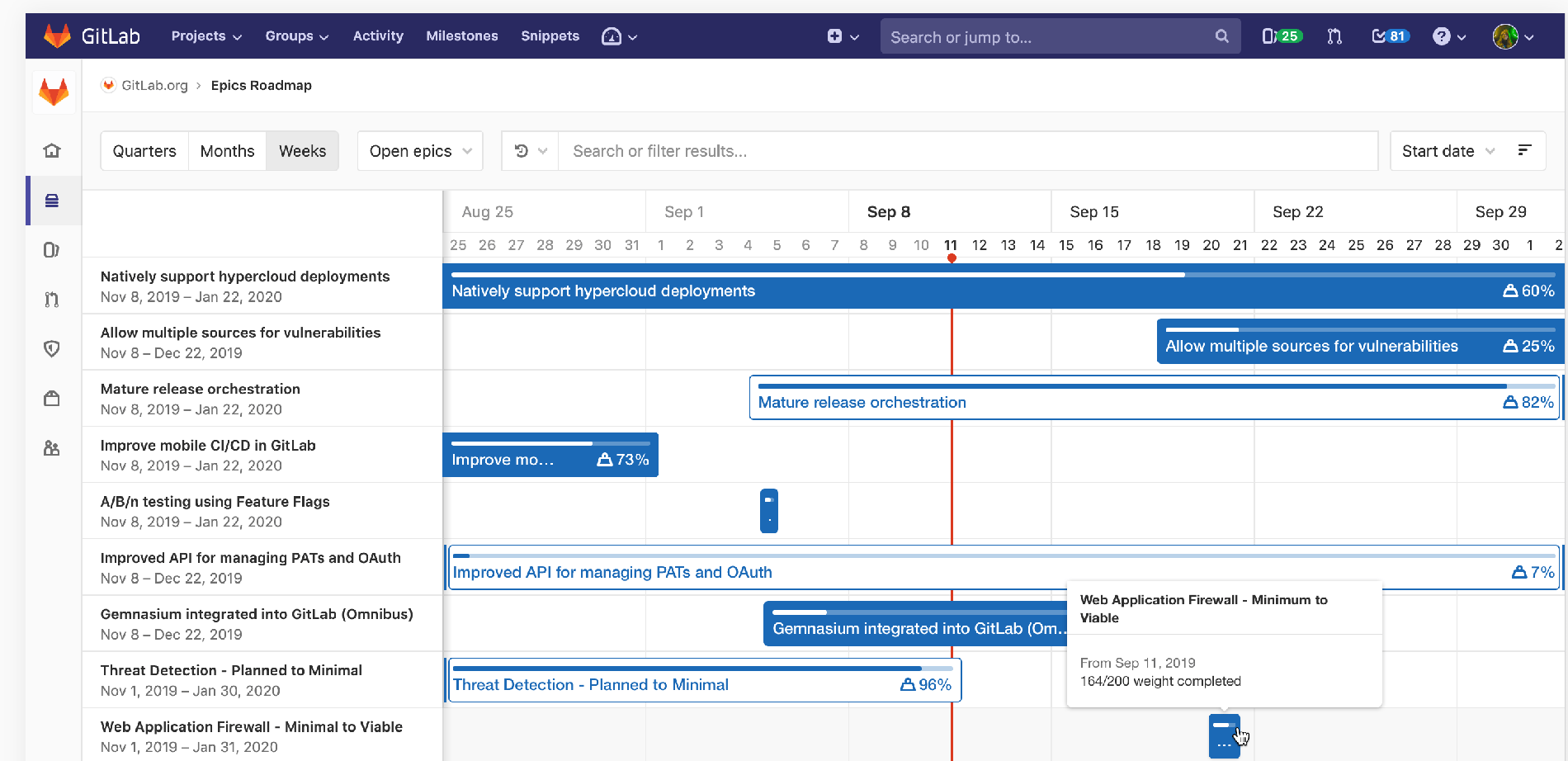Toggle the sort direction icon
This screenshot has width=1568, height=761.
pyautogui.click(x=1524, y=150)
